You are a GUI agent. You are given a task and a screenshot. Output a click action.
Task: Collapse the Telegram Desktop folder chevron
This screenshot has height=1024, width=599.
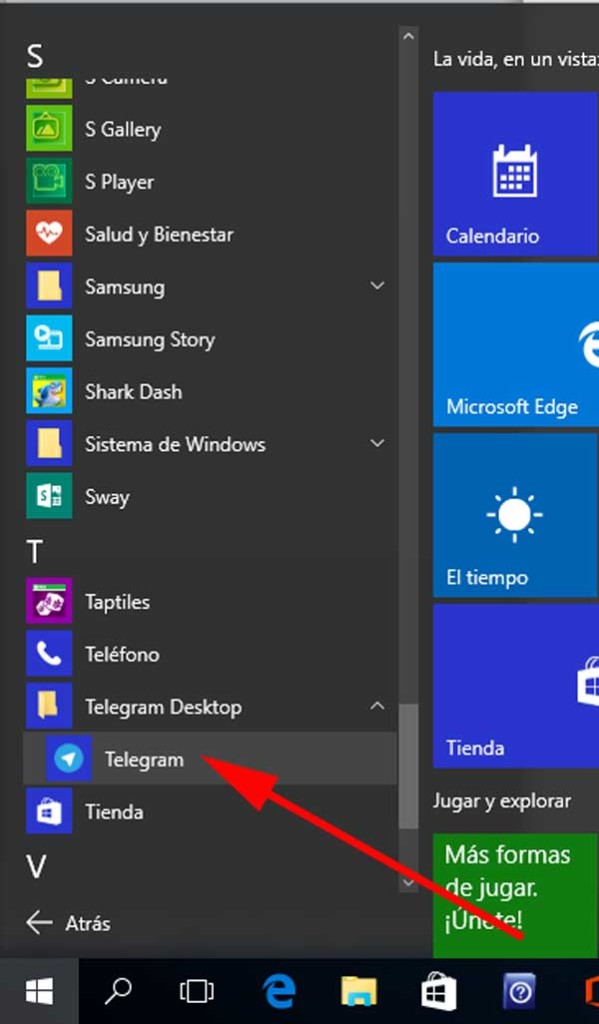(x=377, y=705)
